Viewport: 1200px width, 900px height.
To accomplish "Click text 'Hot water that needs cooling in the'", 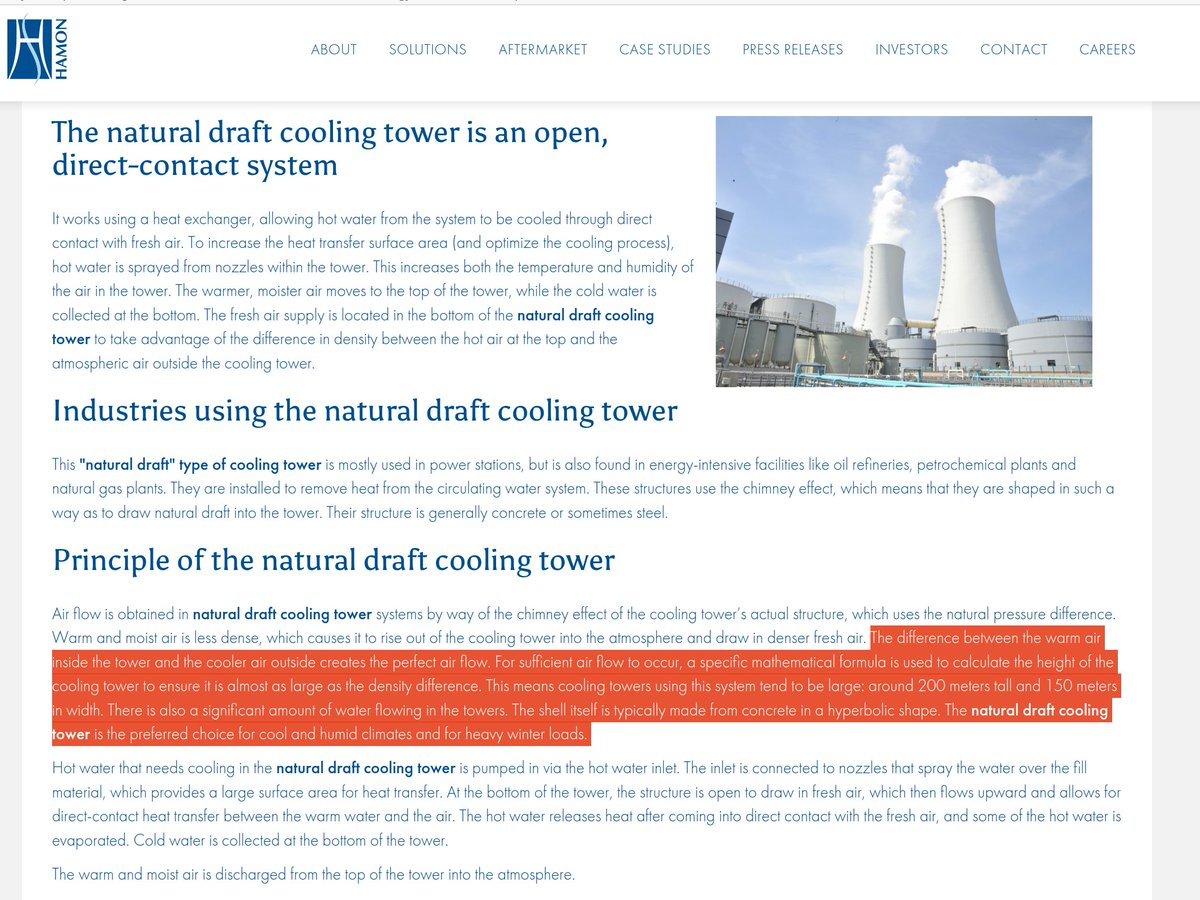I will (162, 768).
